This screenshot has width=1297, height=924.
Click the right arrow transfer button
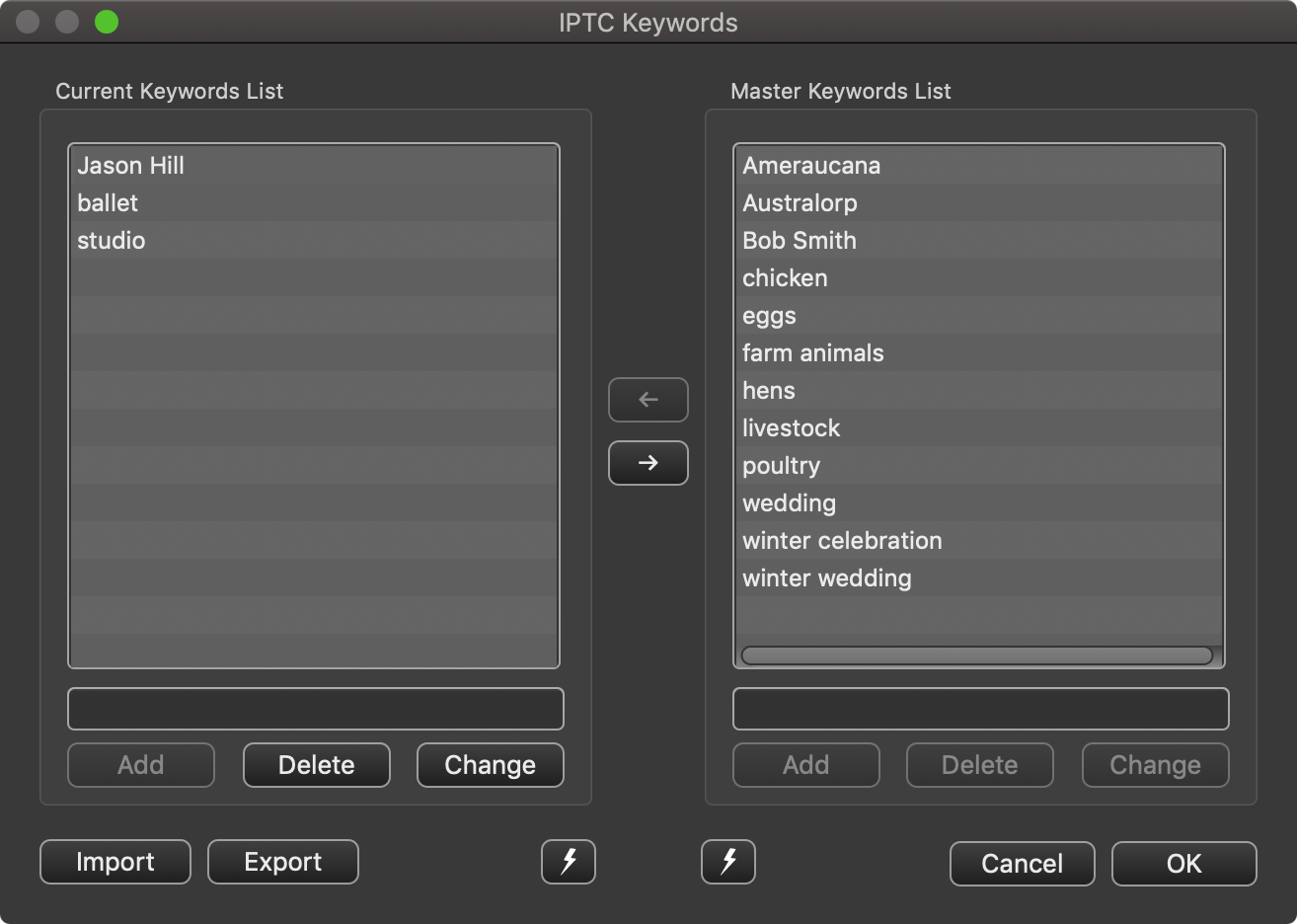pyautogui.click(x=648, y=463)
